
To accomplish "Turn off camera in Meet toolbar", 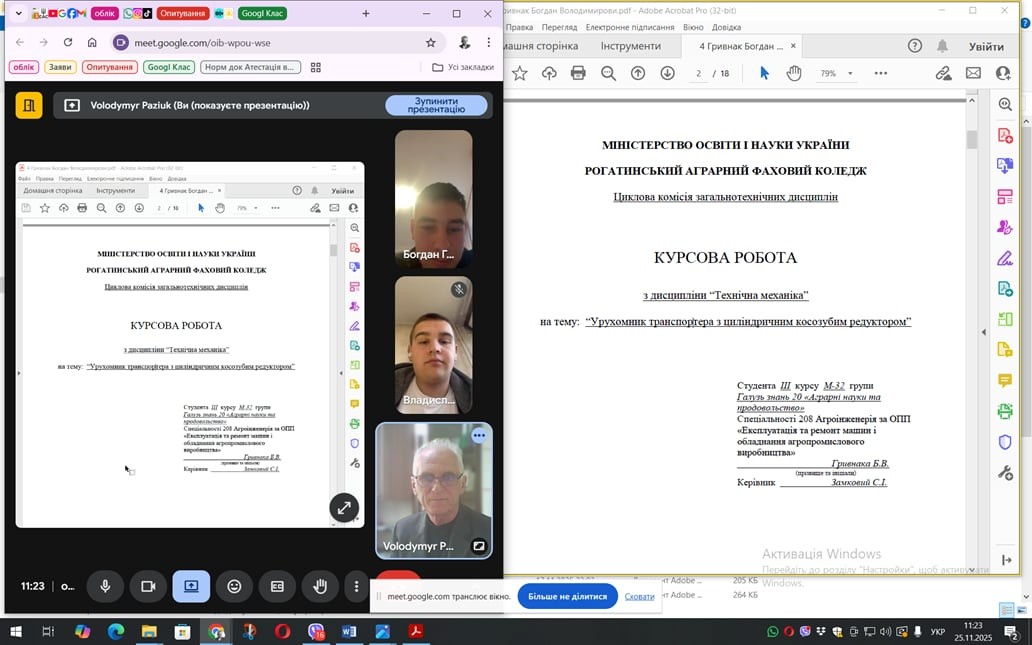I will click(x=148, y=586).
